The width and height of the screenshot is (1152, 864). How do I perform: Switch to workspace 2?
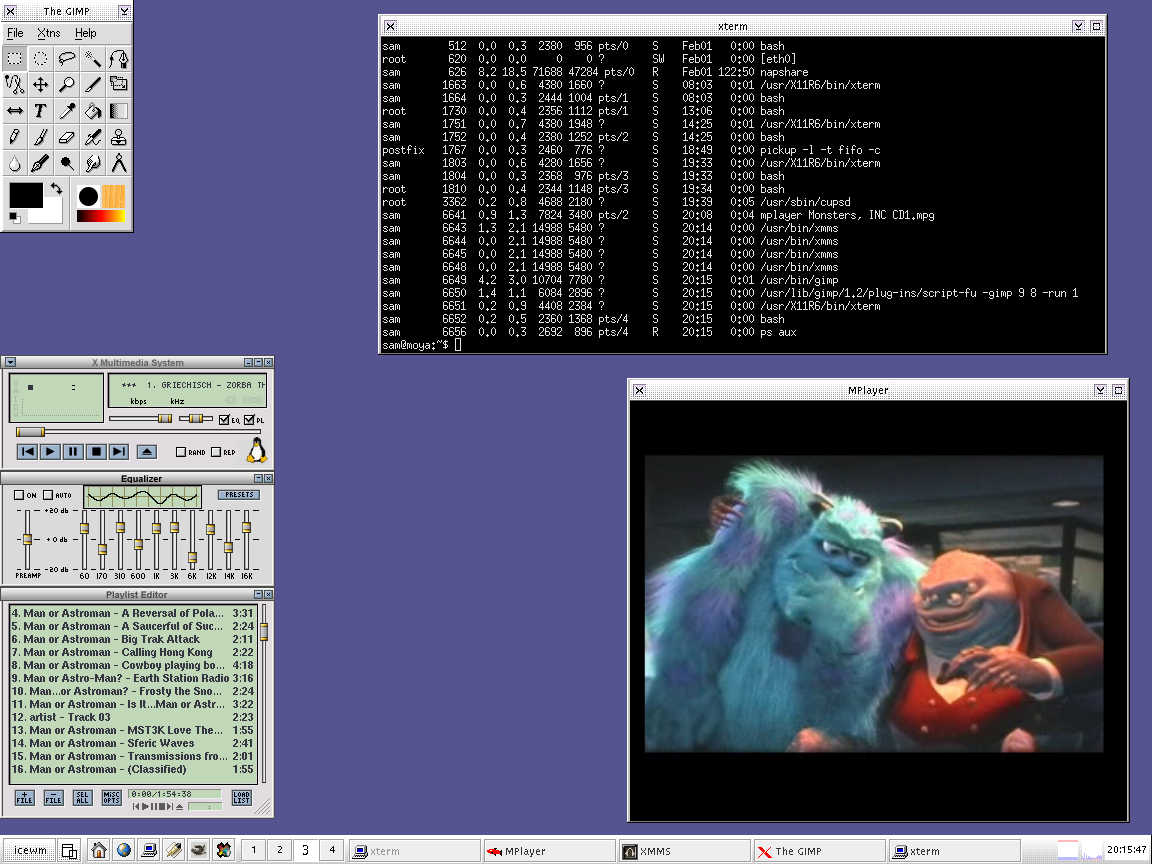[x=279, y=850]
